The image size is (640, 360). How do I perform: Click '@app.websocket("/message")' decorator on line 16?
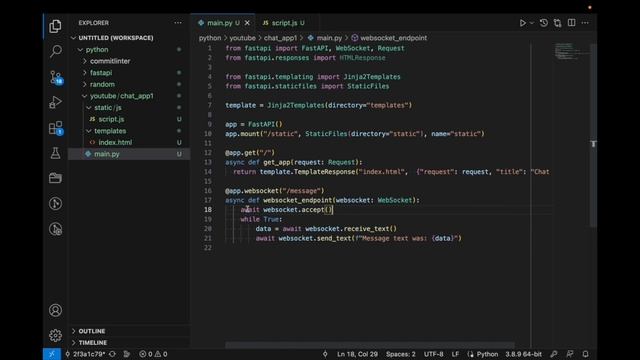(274, 191)
